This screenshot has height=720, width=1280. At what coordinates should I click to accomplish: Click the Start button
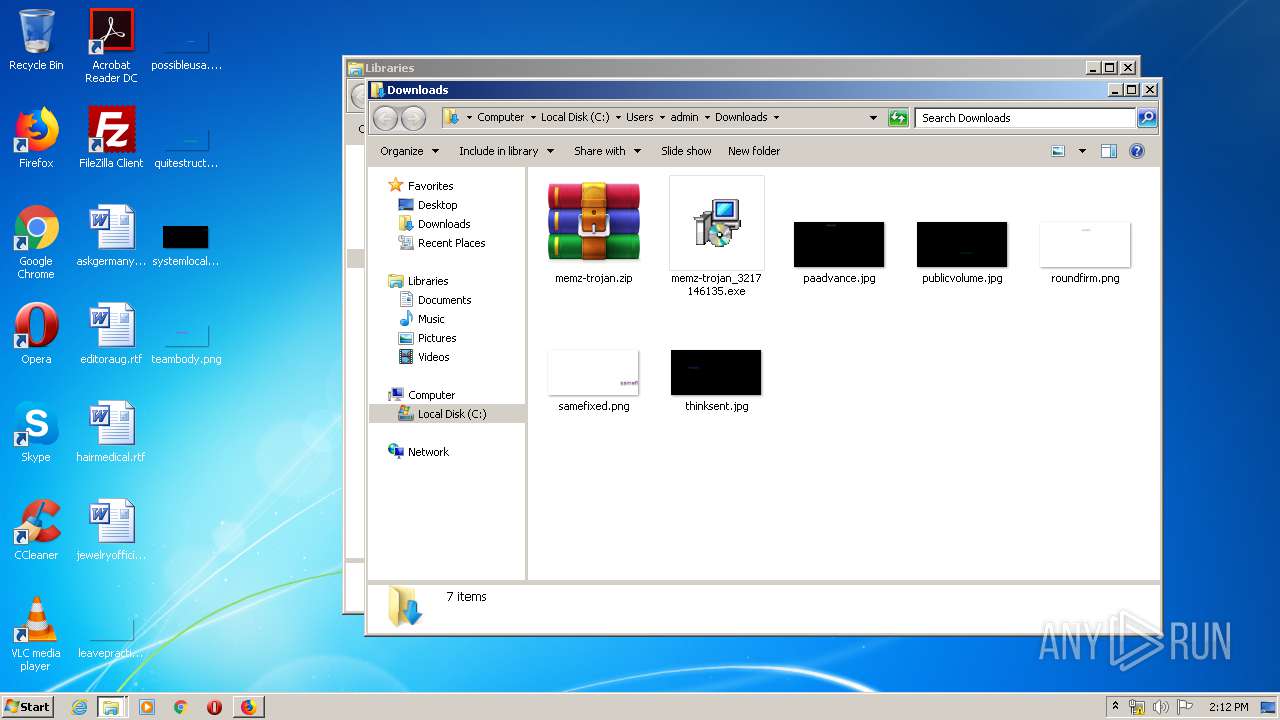28,707
